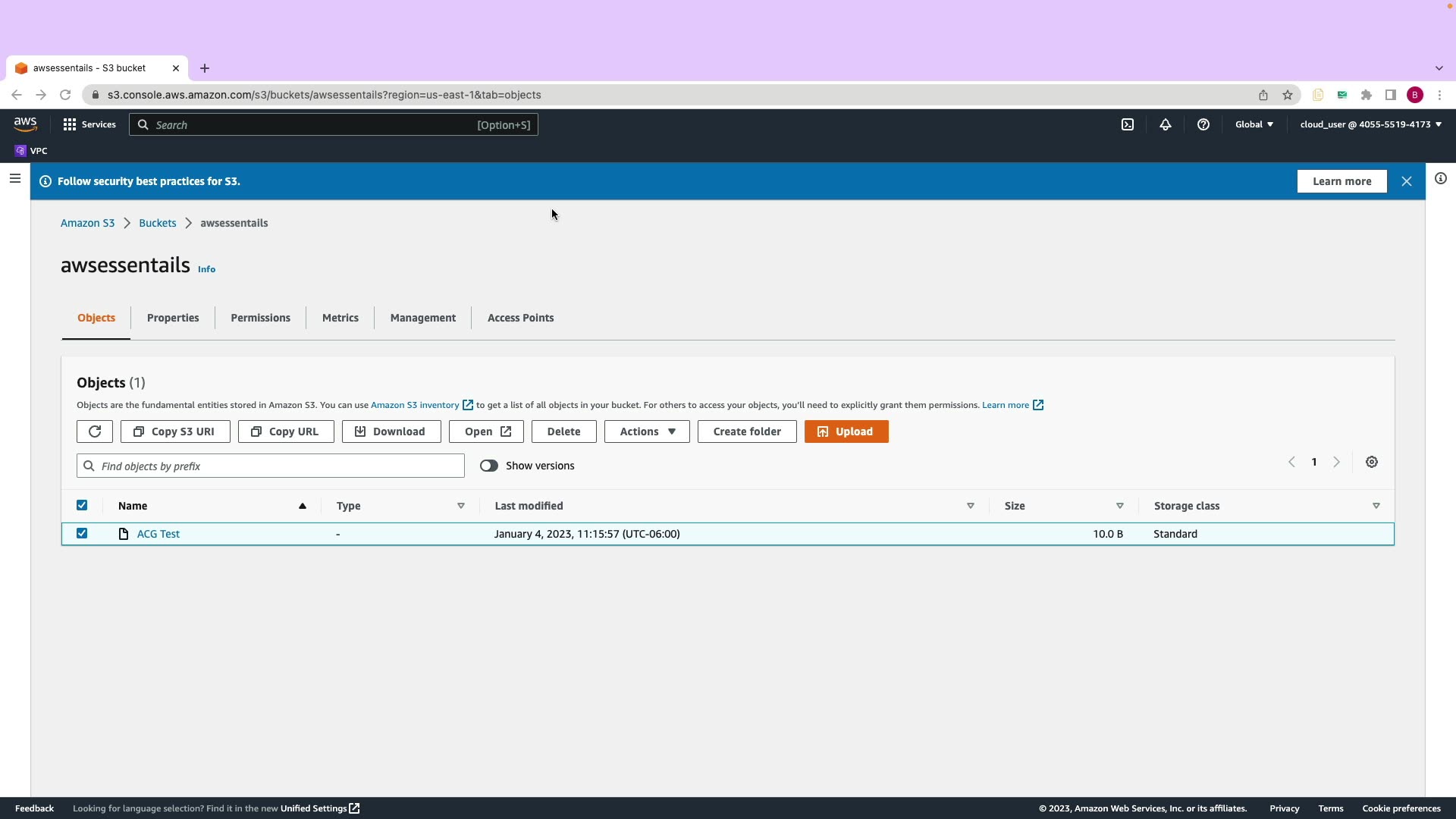This screenshot has width=1456, height=819.
Task: Deselect the ACG Test row checkbox
Action: click(x=82, y=534)
